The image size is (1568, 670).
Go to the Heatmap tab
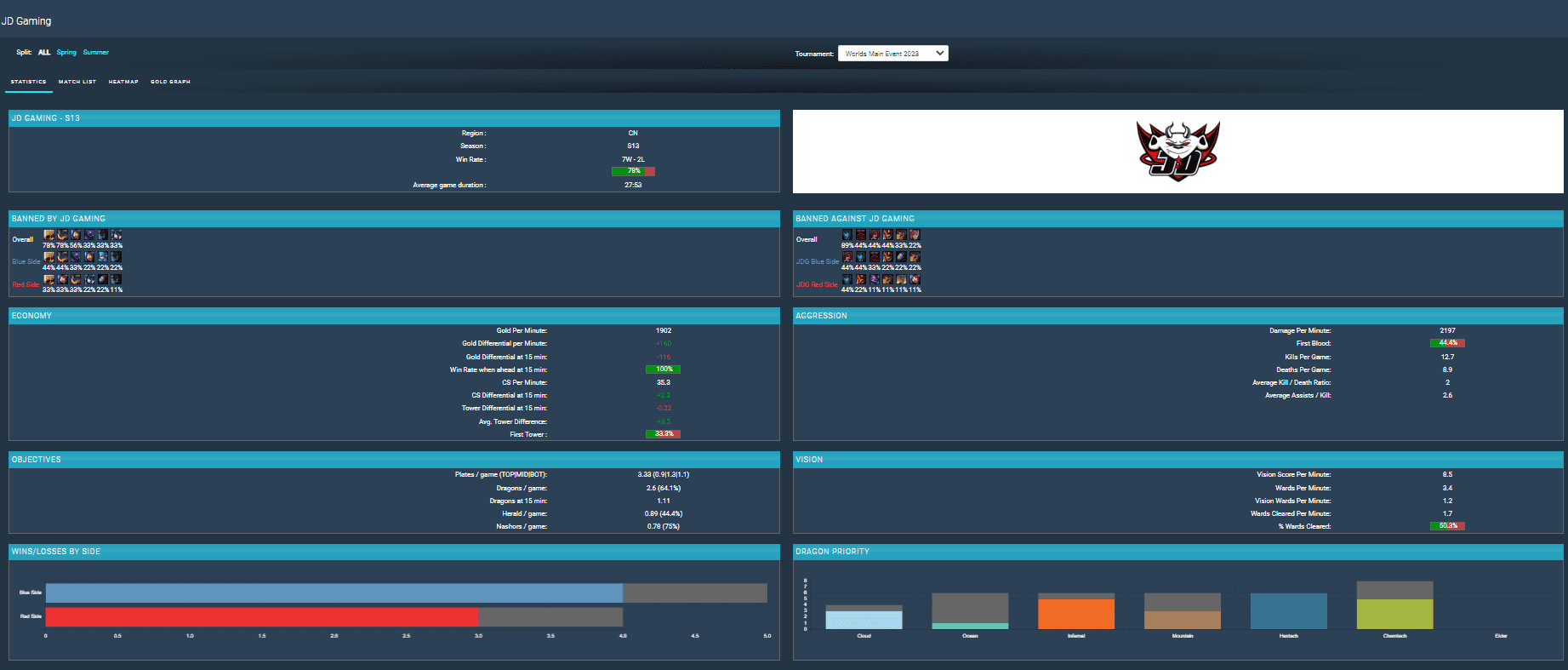[x=123, y=82]
